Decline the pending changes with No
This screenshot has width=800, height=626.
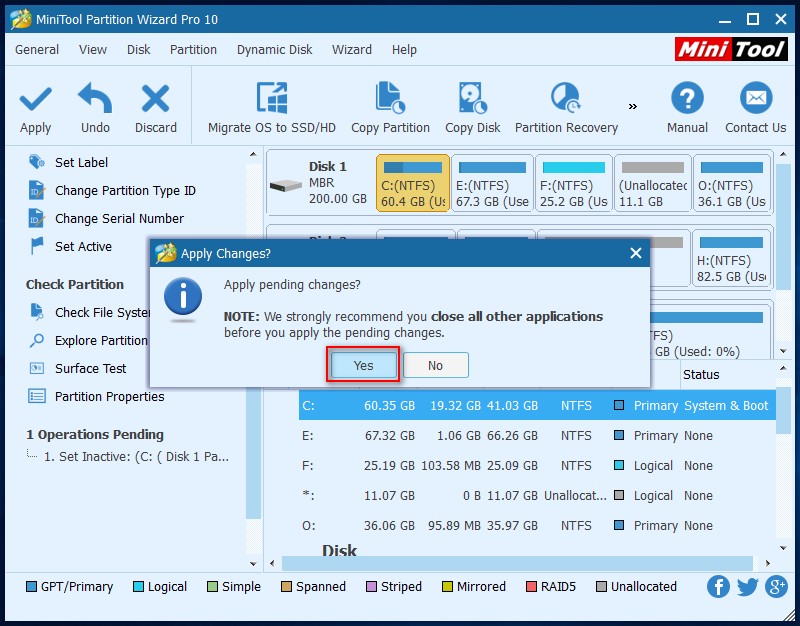pos(435,365)
